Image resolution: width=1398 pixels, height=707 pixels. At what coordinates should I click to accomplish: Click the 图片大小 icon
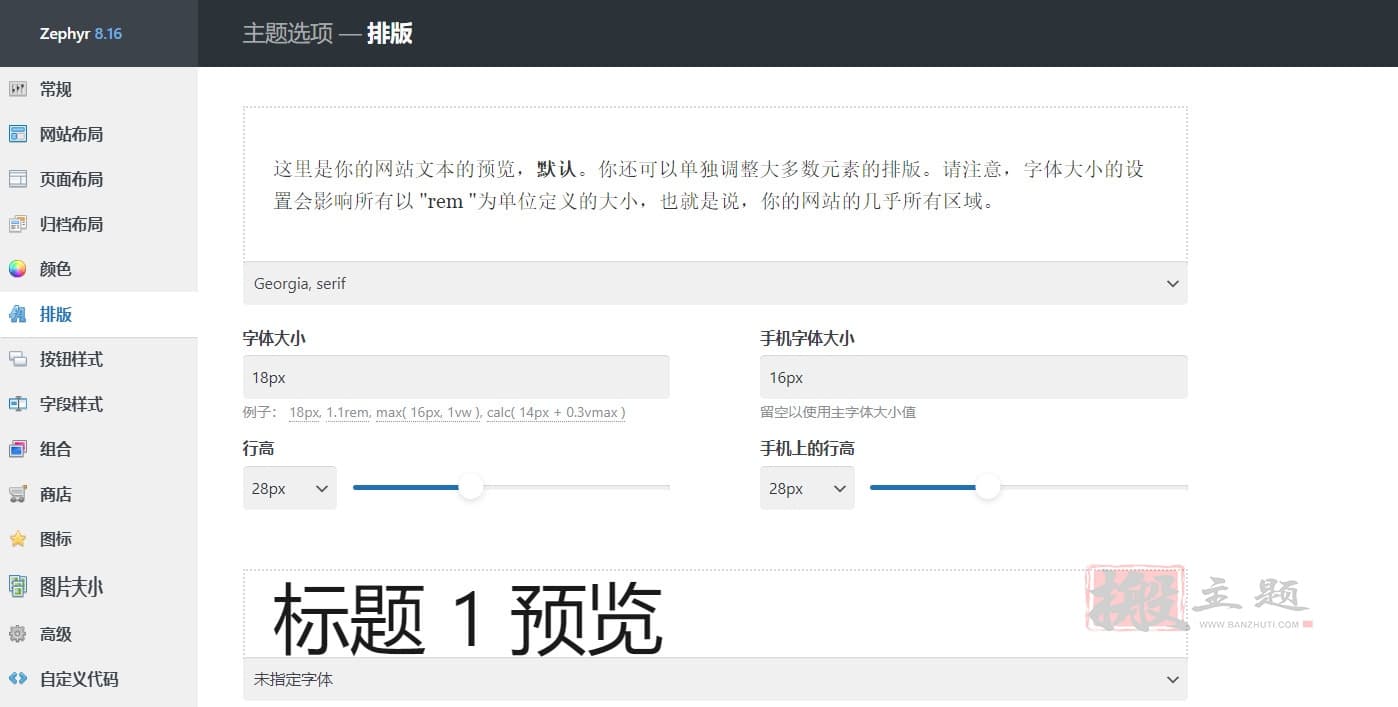18,587
